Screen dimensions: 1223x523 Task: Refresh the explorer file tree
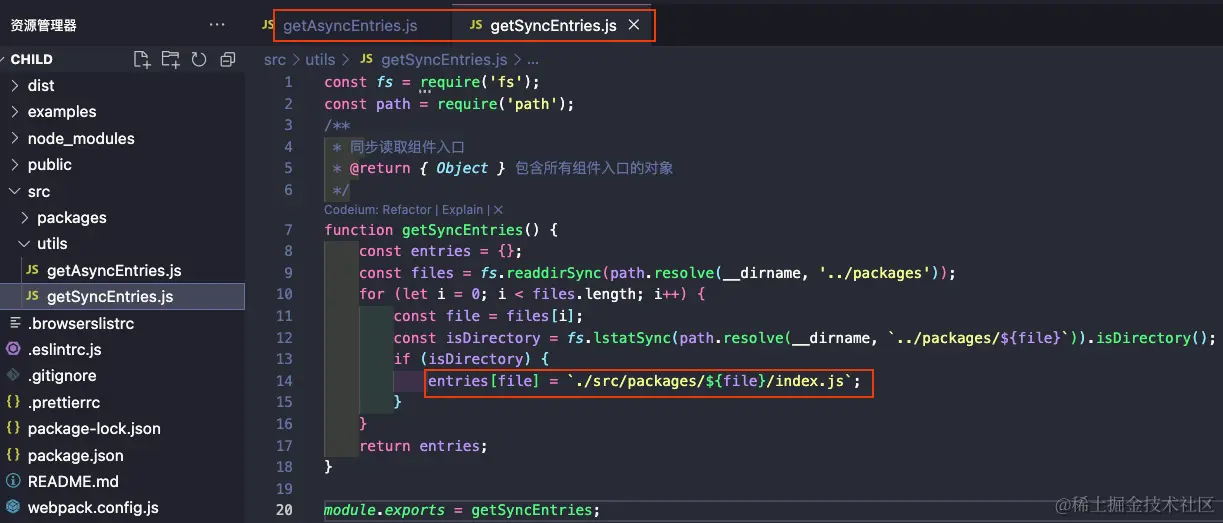click(x=198, y=59)
